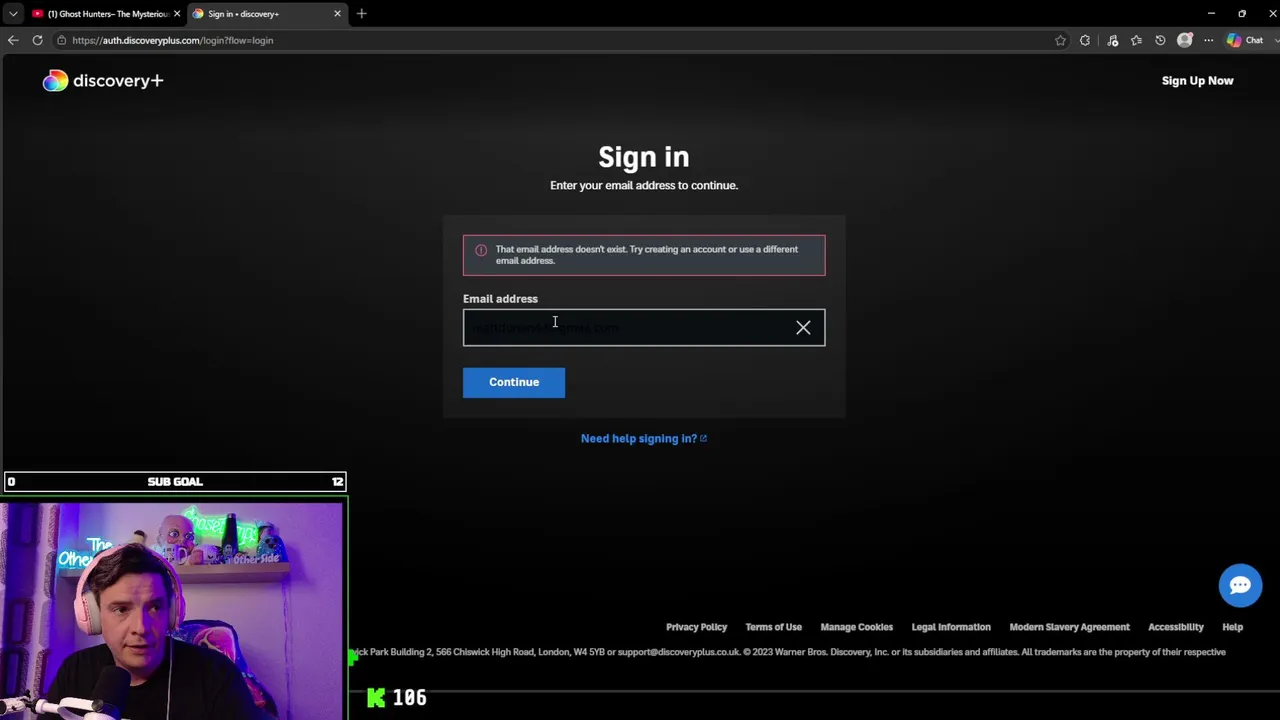Image resolution: width=1280 pixels, height=720 pixels.
Task: Select the Sign in discovery+ tab
Action: click(x=267, y=14)
